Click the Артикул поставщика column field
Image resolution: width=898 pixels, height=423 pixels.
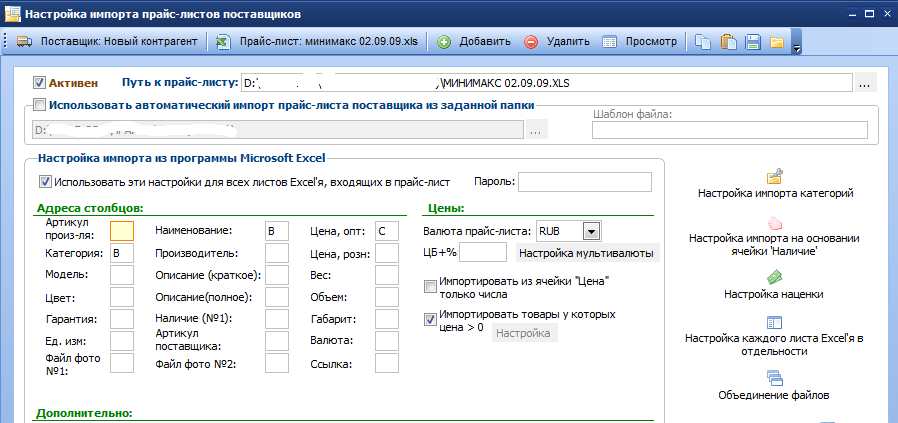pos(277,341)
